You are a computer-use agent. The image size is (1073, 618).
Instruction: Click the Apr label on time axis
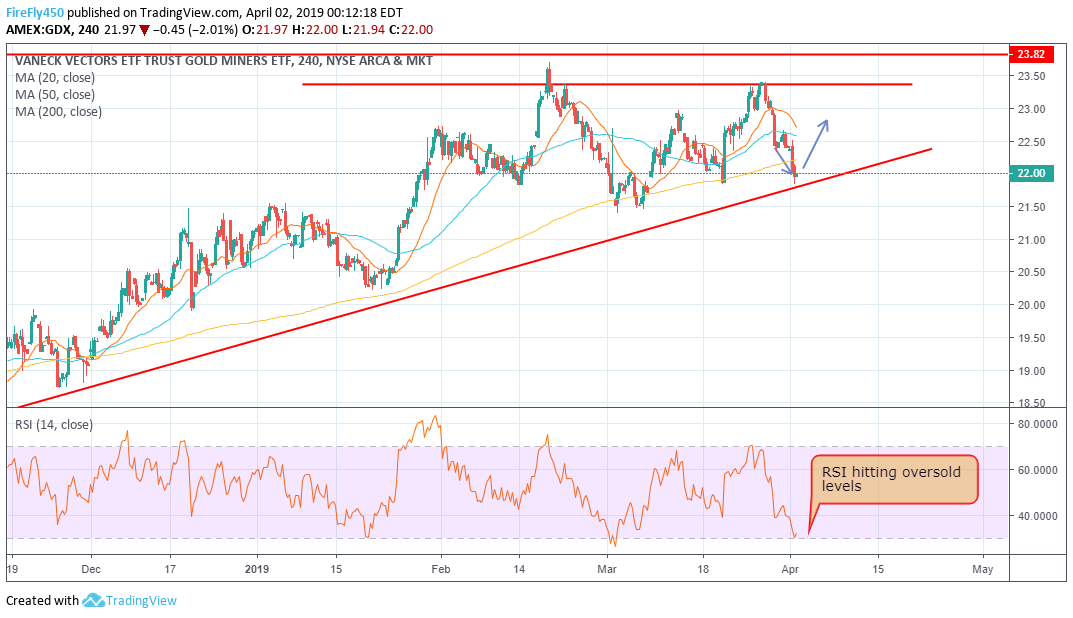(790, 569)
